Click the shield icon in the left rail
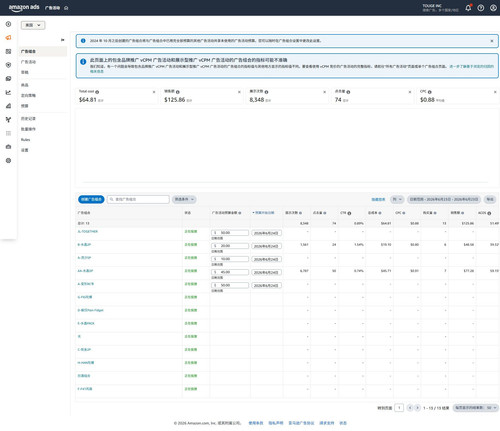 pyautogui.click(x=8, y=65)
